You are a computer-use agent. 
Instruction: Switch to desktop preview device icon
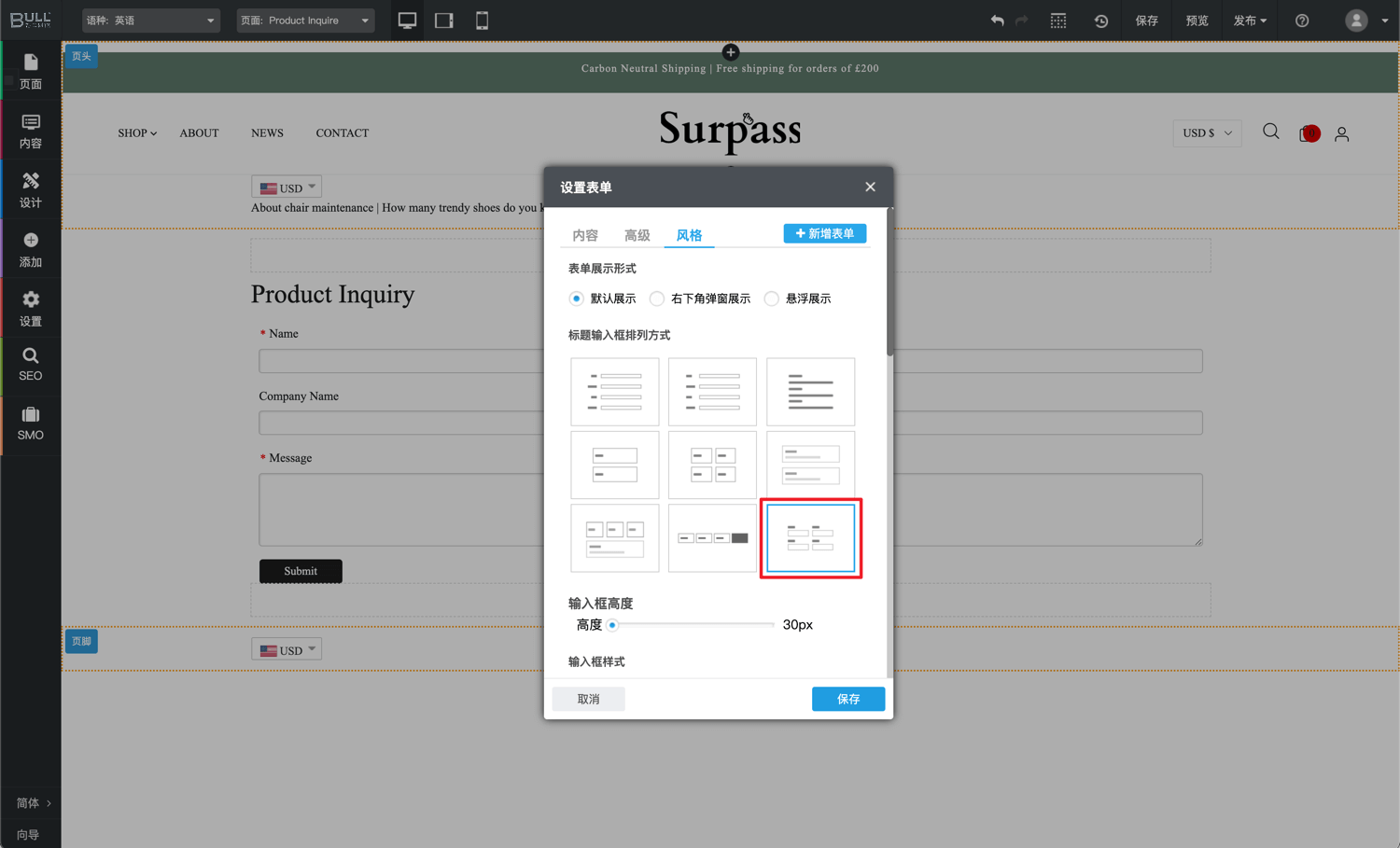pos(407,21)
